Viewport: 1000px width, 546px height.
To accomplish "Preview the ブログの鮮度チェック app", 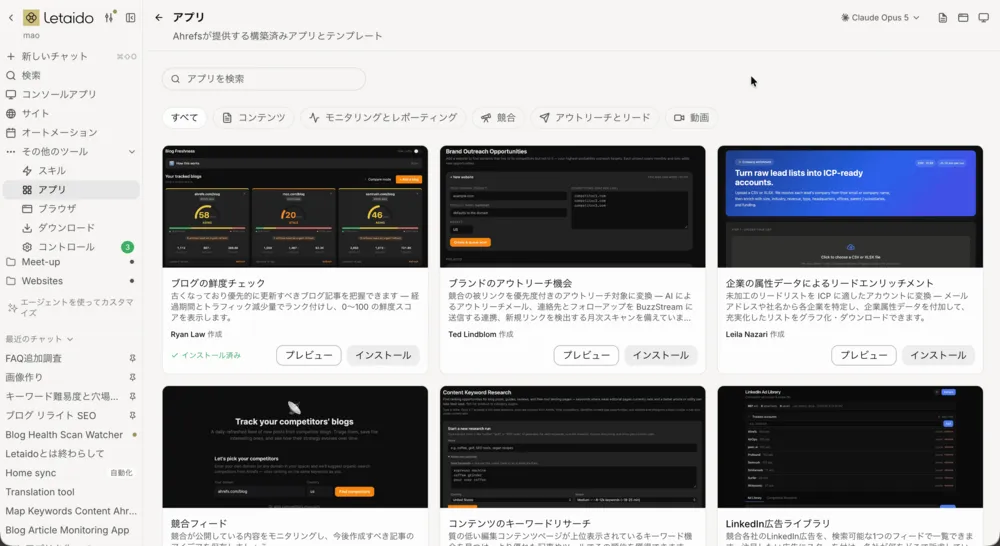I will tap(309, 355).
